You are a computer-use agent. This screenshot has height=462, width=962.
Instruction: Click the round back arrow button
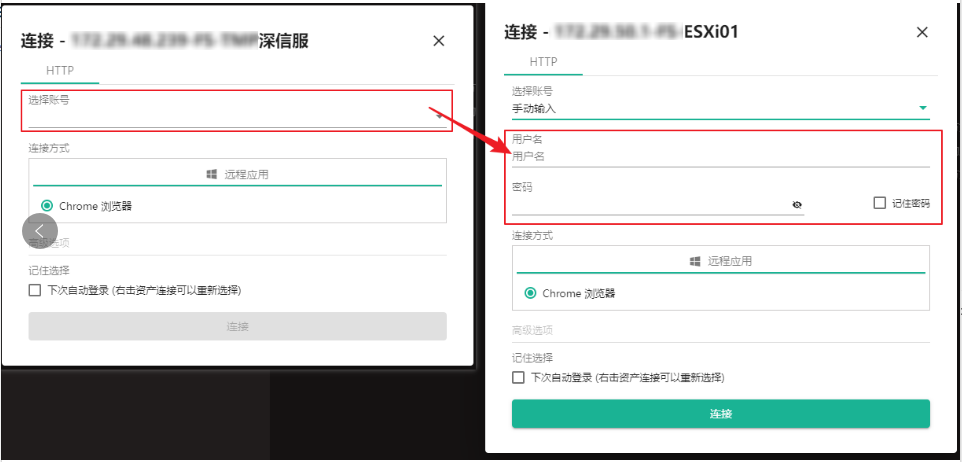click(x=40, y=231)
